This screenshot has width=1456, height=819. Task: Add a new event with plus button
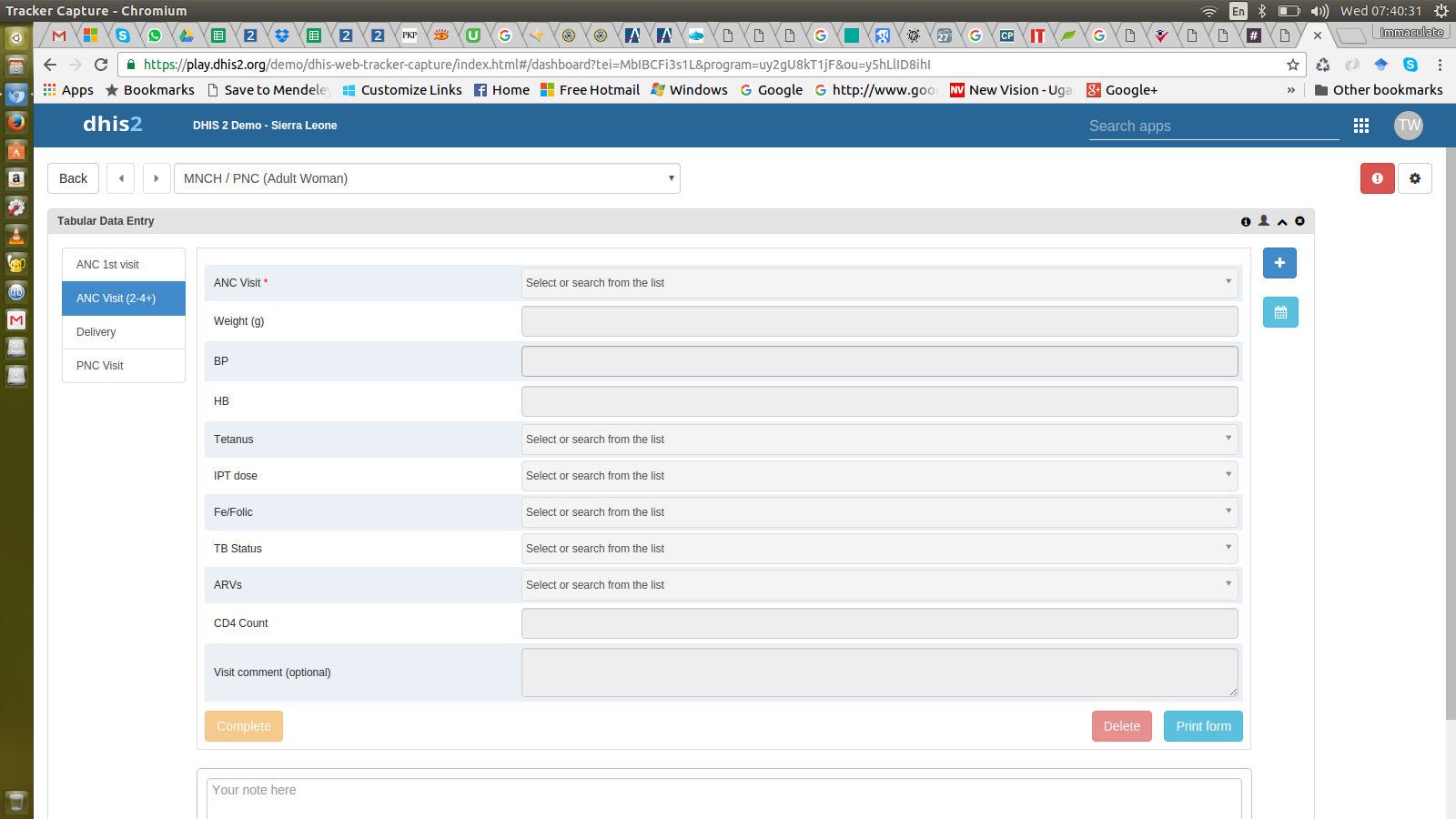(x=1279, y=263)
